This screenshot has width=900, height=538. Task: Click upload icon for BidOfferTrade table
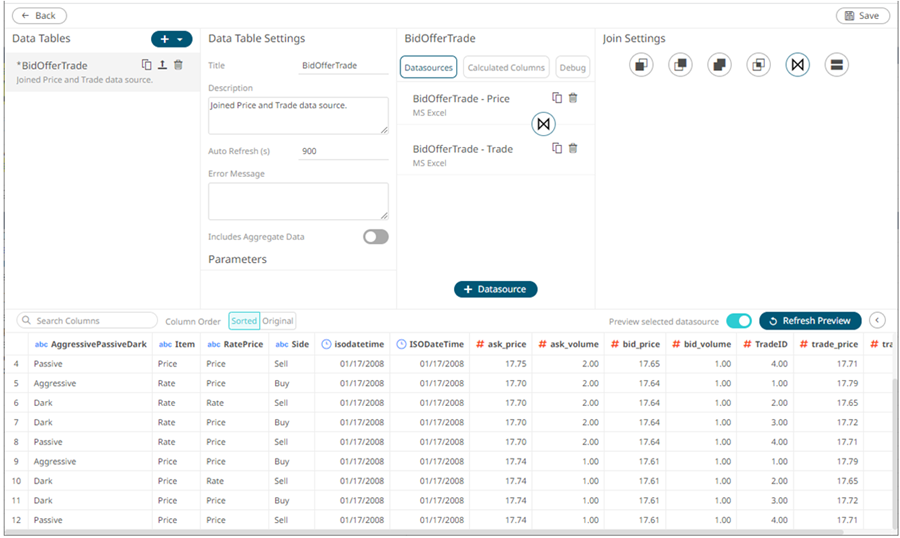(x=162, y=65)
